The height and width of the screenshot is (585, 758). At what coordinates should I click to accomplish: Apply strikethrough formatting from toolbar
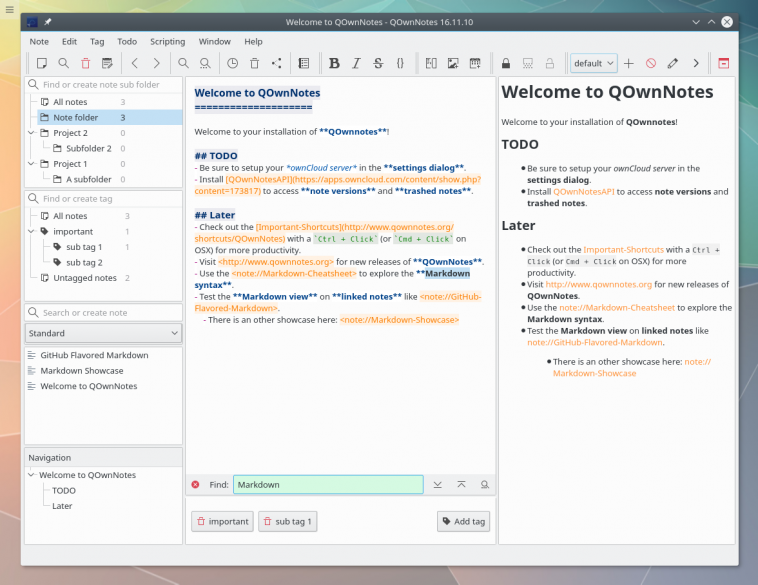coord(378,63)
